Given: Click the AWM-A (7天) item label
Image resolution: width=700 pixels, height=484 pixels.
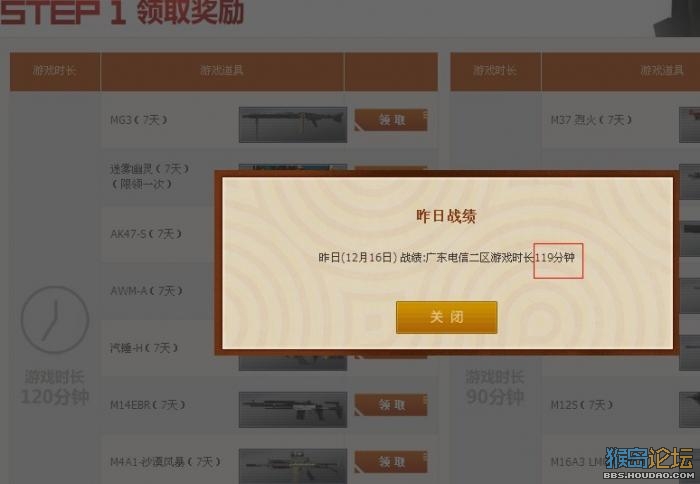Looking at the screenshot, I should (x=146, y=291).
